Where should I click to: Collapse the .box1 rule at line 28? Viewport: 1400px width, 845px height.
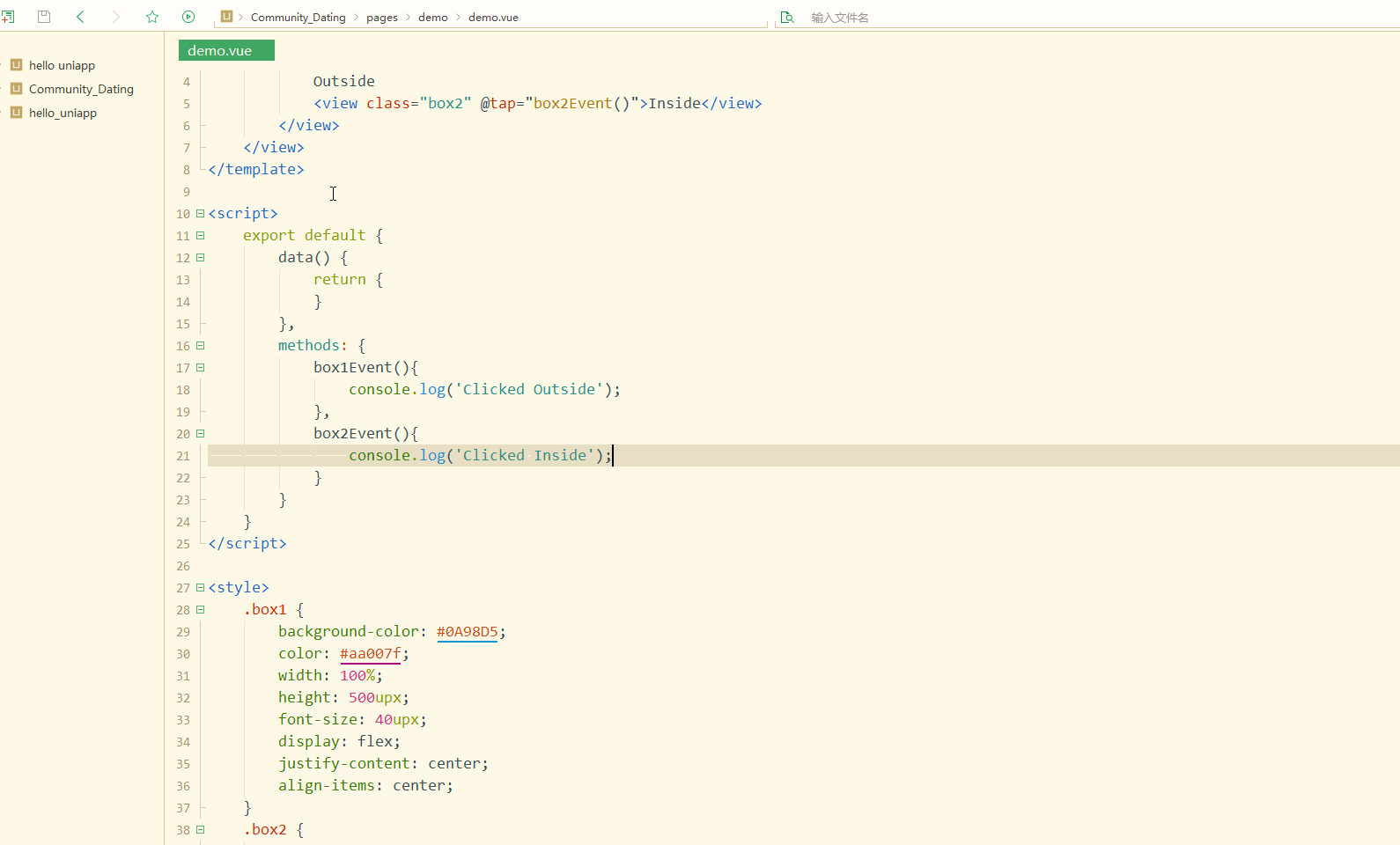(201, 609)
